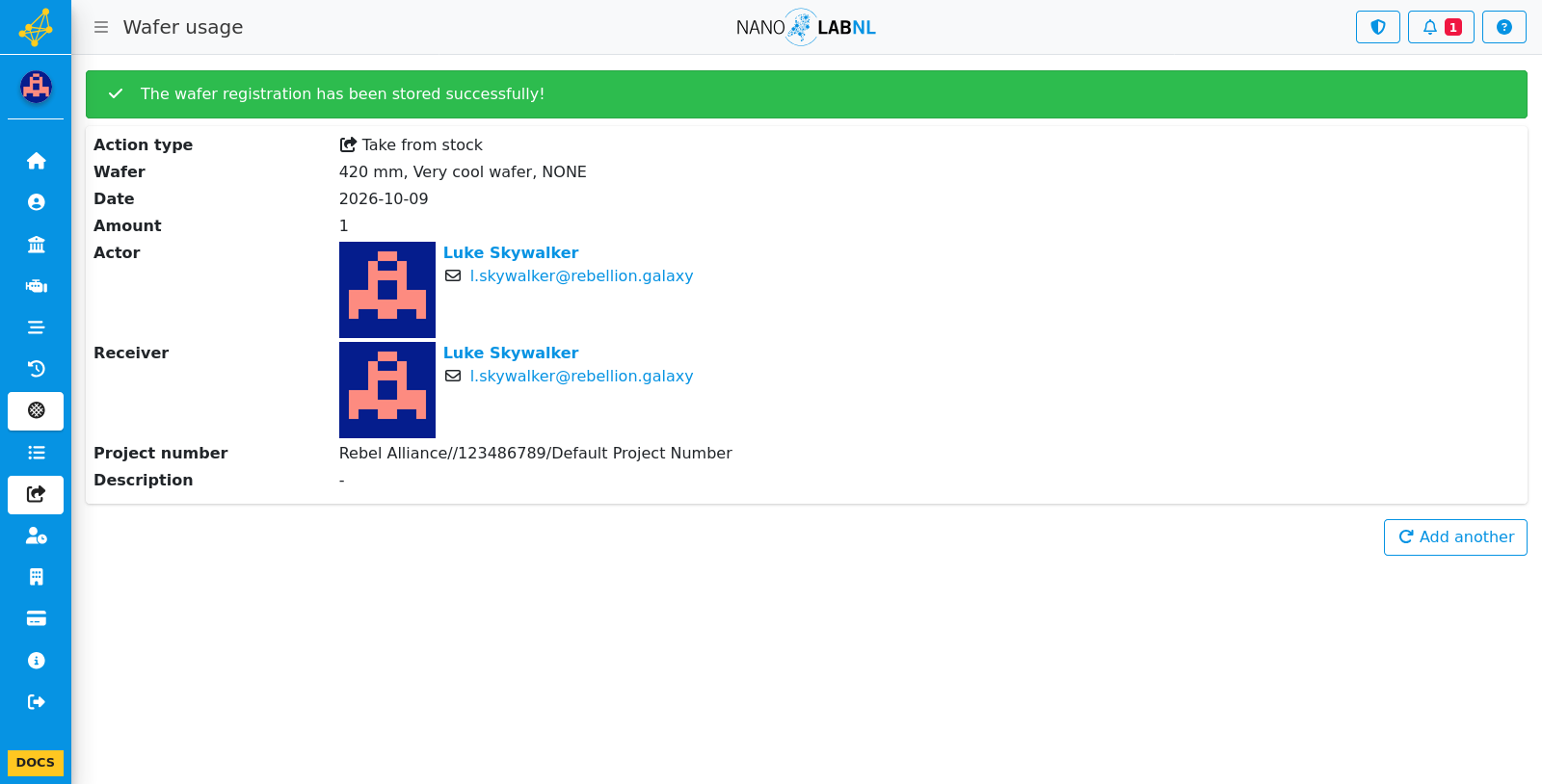
Task: Click the Amount value 1
Action: coord(344,225)
